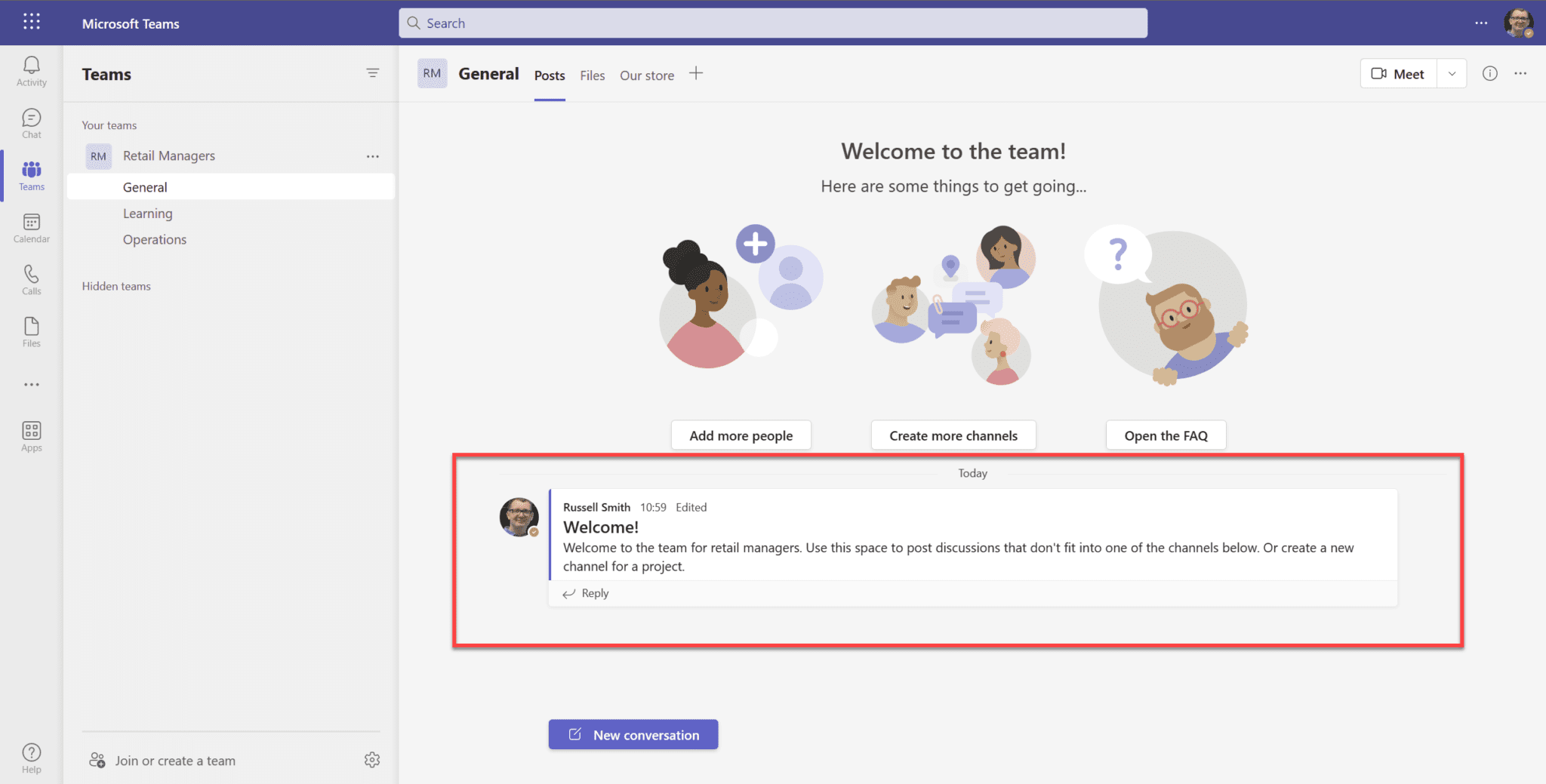Click the Welcome! post heading
This screenshot has width=1546, height=784.
[x=601, y=527]
